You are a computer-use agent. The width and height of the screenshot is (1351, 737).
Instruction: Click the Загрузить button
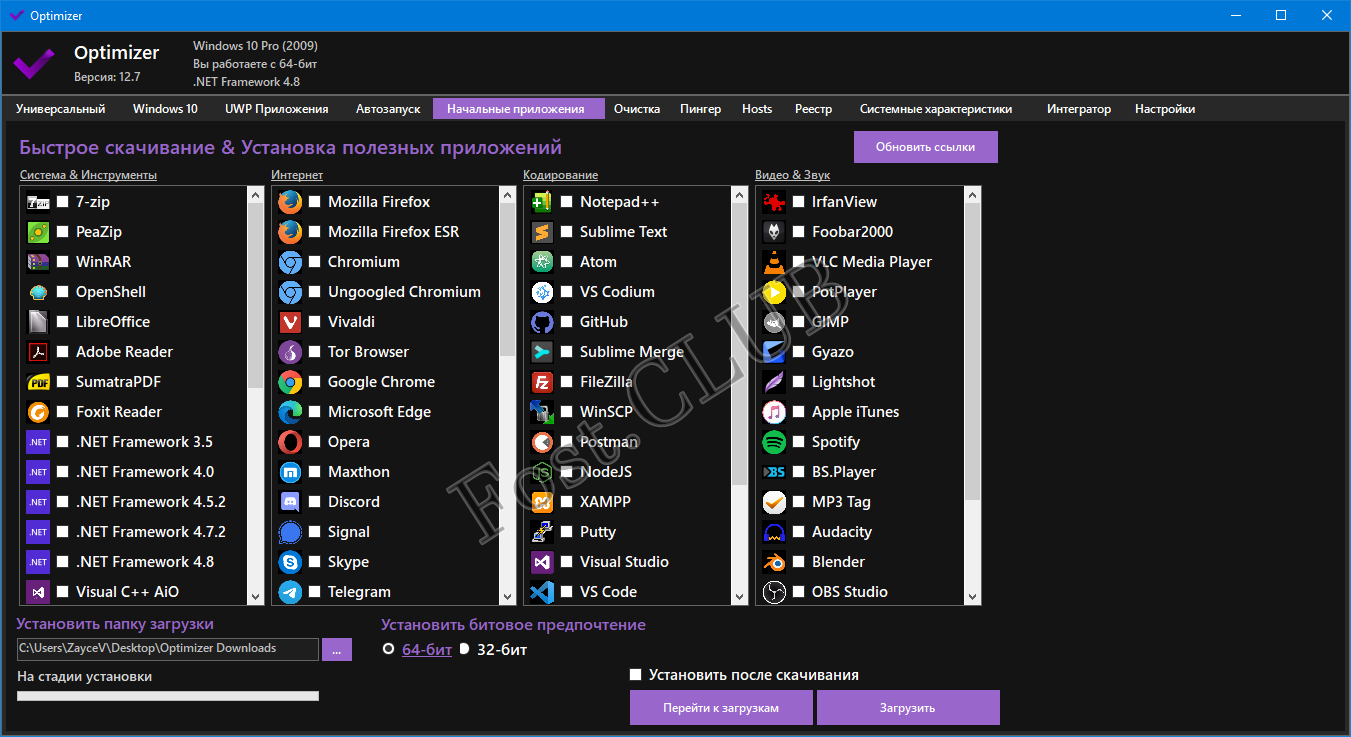point(908,707)
